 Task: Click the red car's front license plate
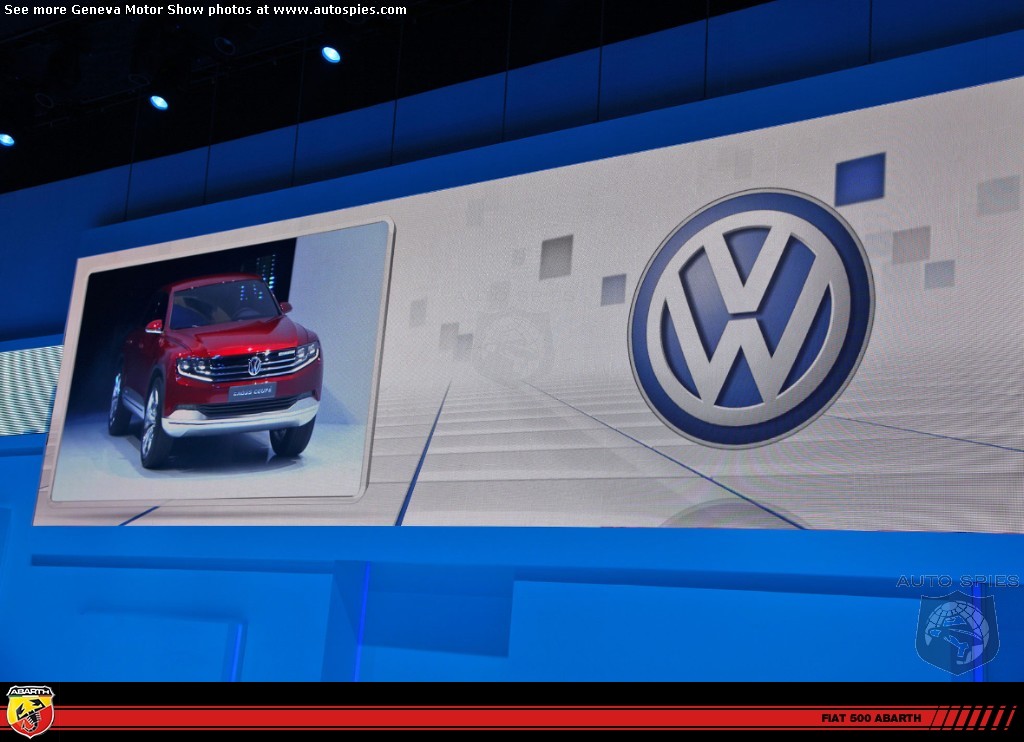[x=251, y=392]
